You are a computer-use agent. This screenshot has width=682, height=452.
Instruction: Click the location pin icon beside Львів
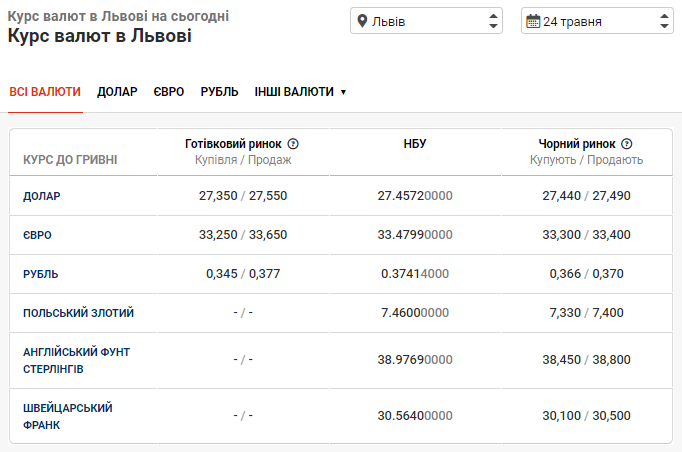[362, 21]
